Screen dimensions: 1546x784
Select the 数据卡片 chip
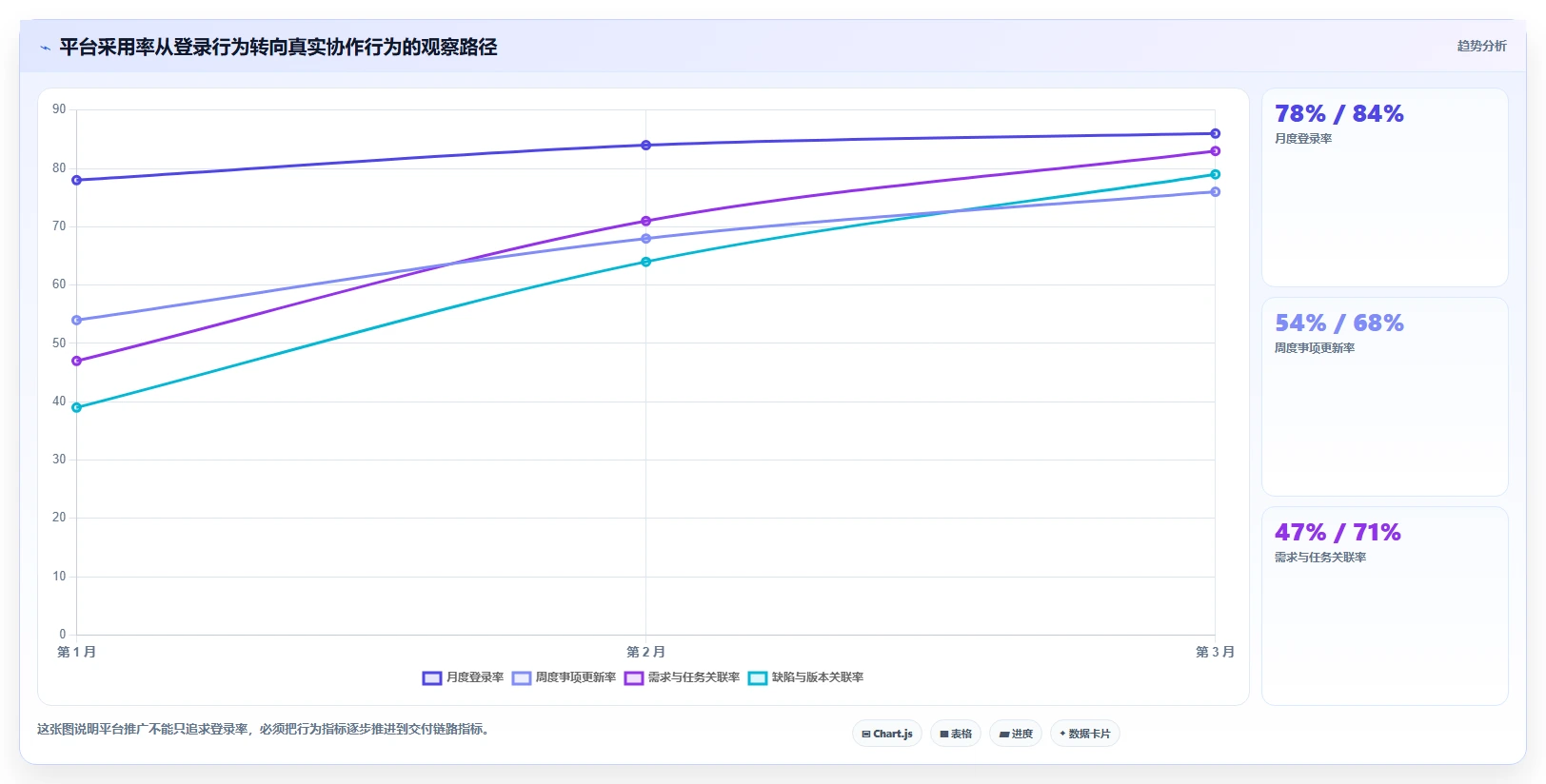click(1084, 734)
